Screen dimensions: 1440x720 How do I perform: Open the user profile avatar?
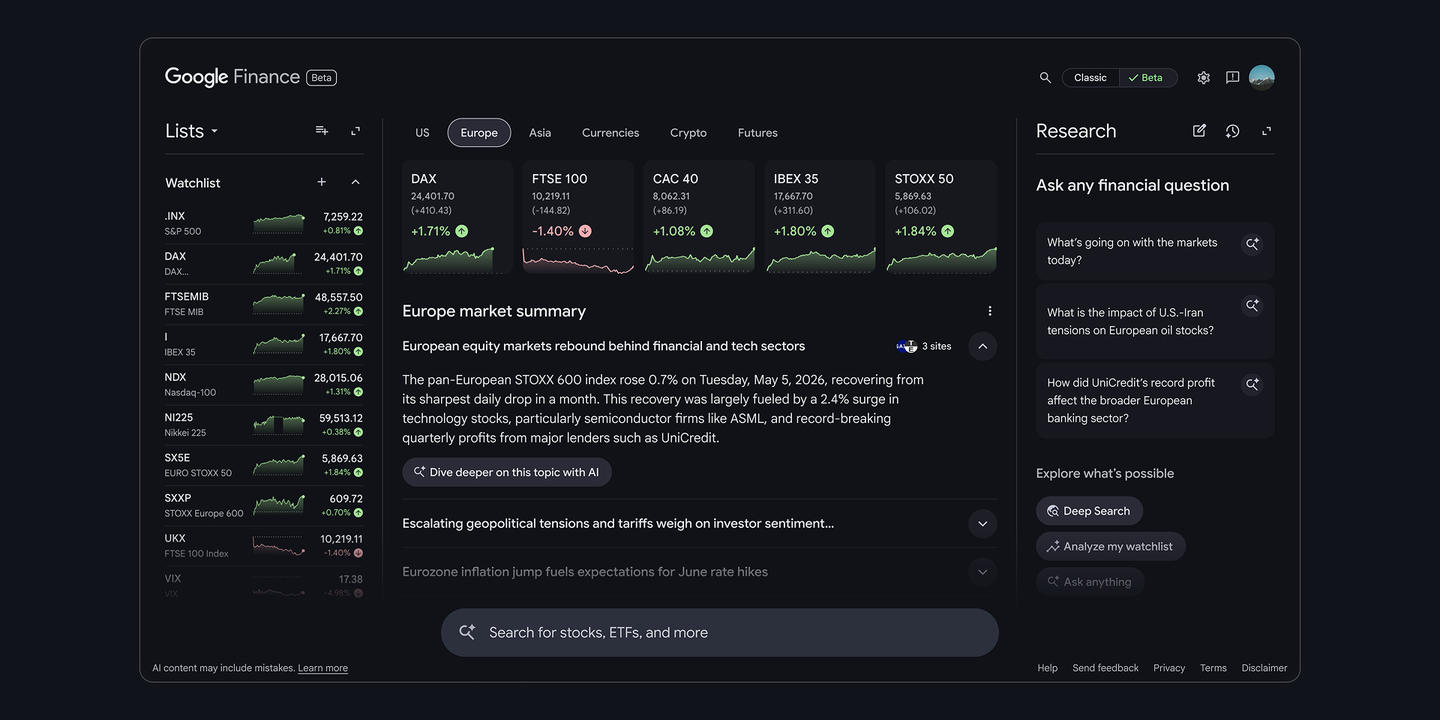(1262, 78)
